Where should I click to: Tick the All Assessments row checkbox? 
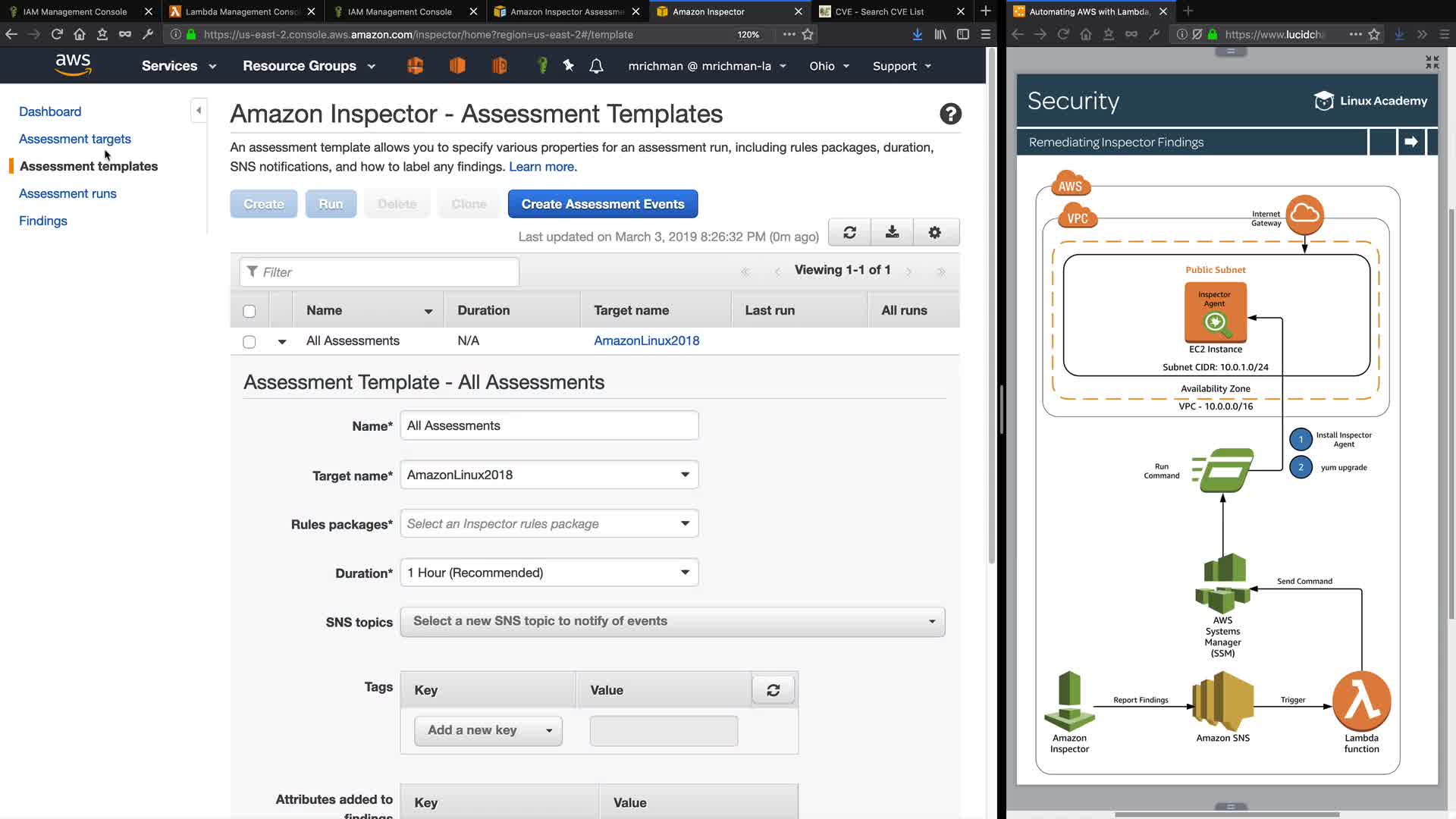point(249,342)
